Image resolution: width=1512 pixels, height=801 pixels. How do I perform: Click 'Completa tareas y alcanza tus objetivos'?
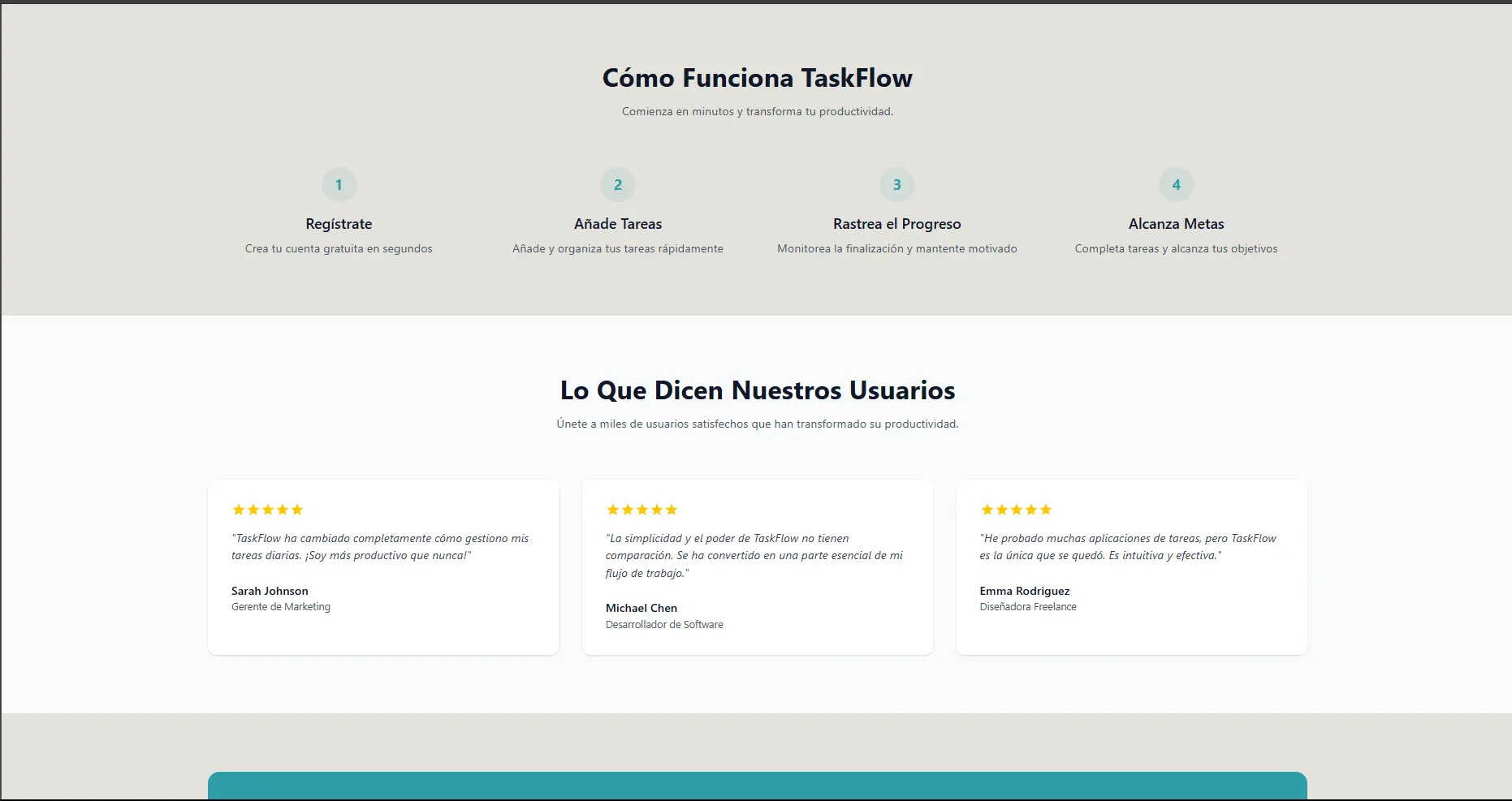tap(1176, 248)
